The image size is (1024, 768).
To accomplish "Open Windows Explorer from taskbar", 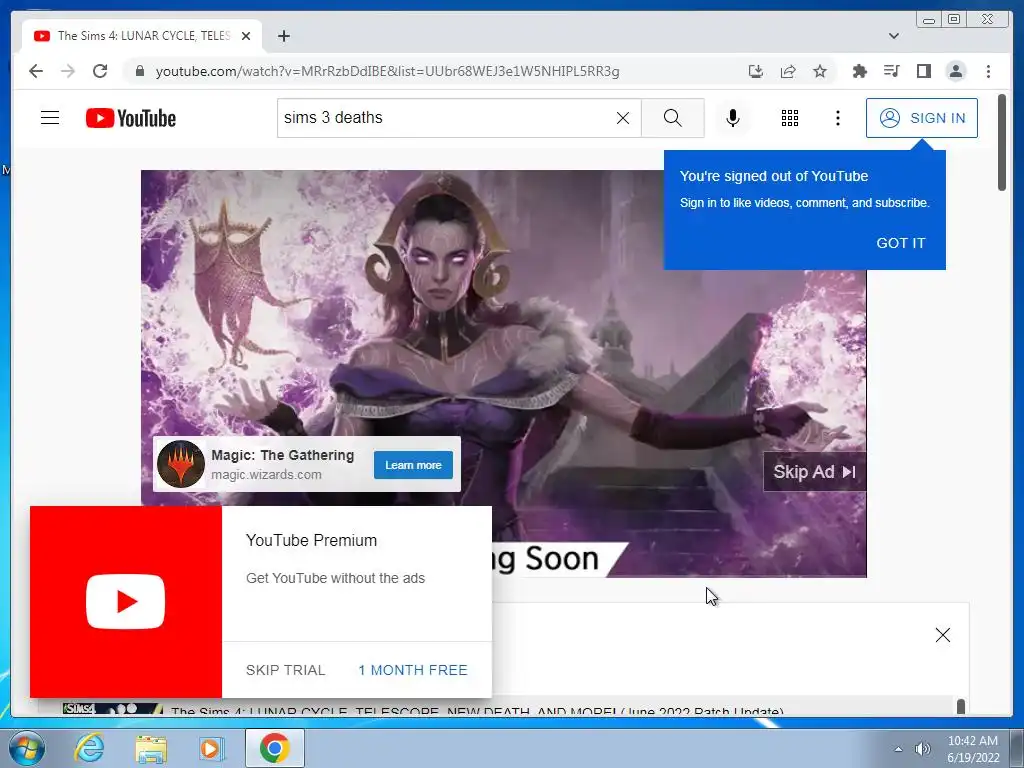I will (x=151, y=748).
